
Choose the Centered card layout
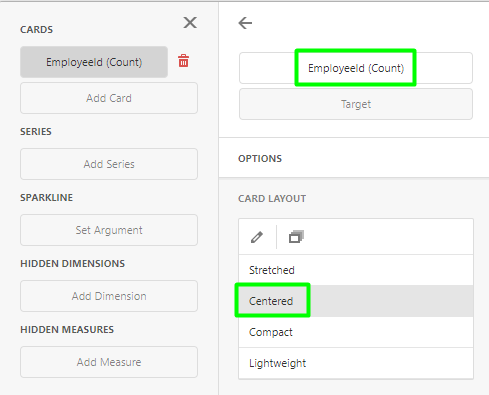point(356,301)
